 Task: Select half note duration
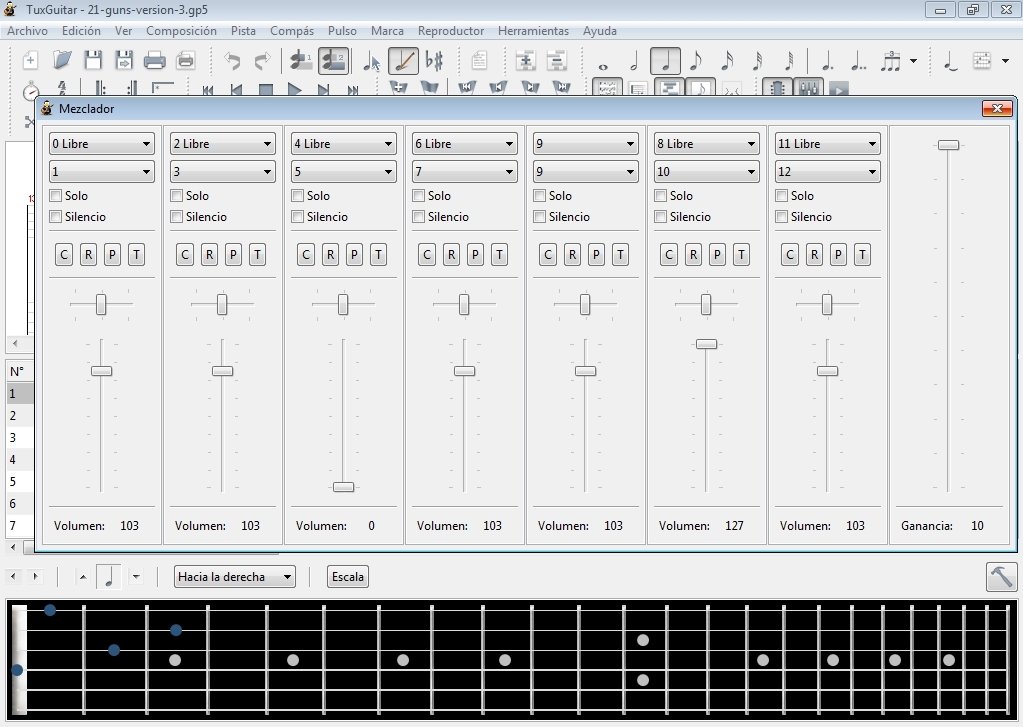pyautogui.click(x=634, y=61)
